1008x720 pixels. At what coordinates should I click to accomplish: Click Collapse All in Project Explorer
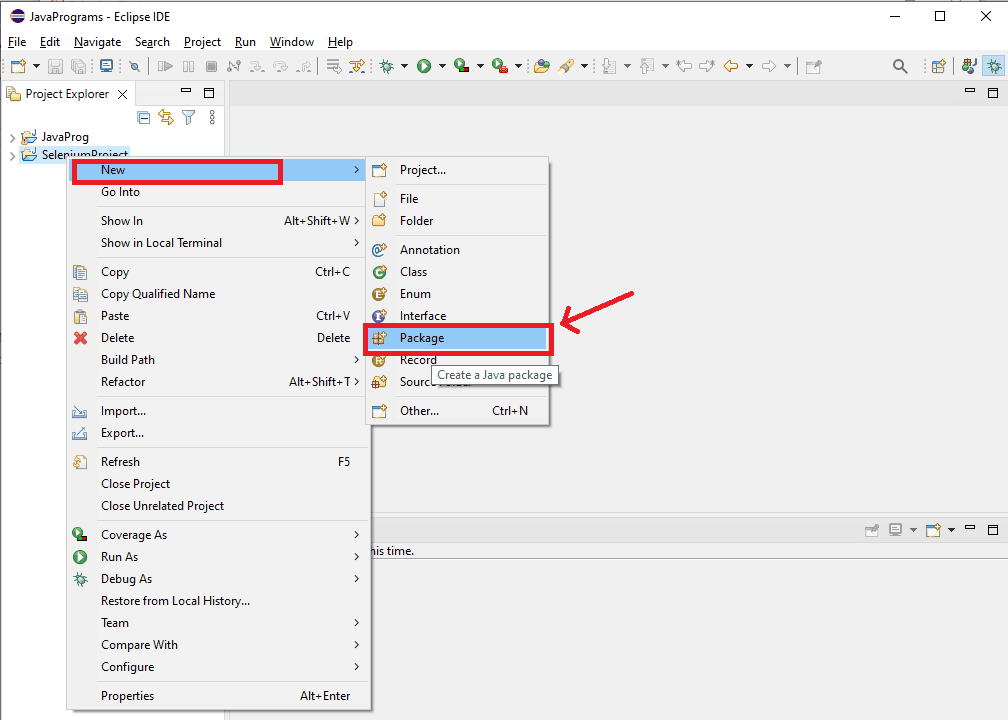click(144, 117)
